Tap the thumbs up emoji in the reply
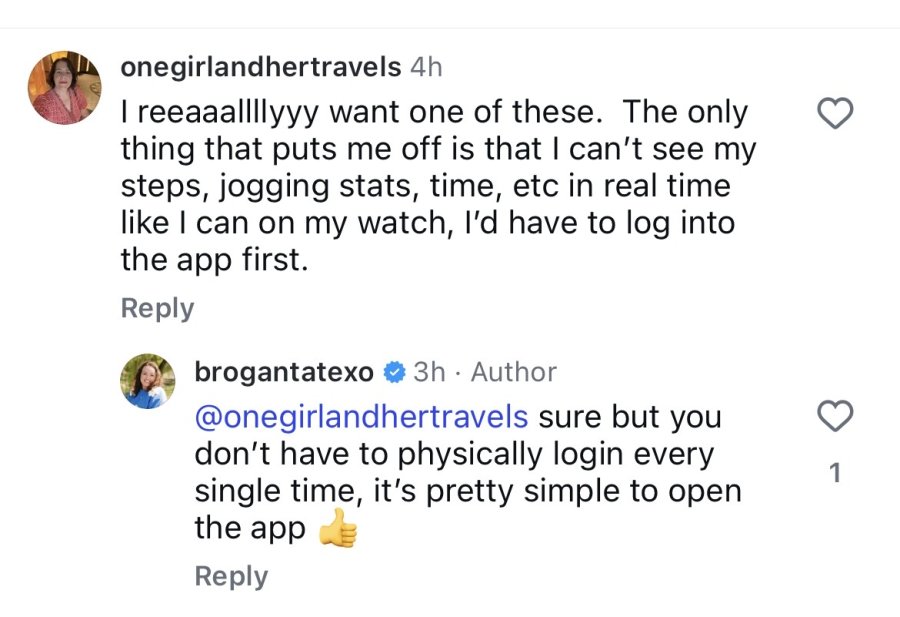This screenshot has width=900, height=617. click(339, 528)
